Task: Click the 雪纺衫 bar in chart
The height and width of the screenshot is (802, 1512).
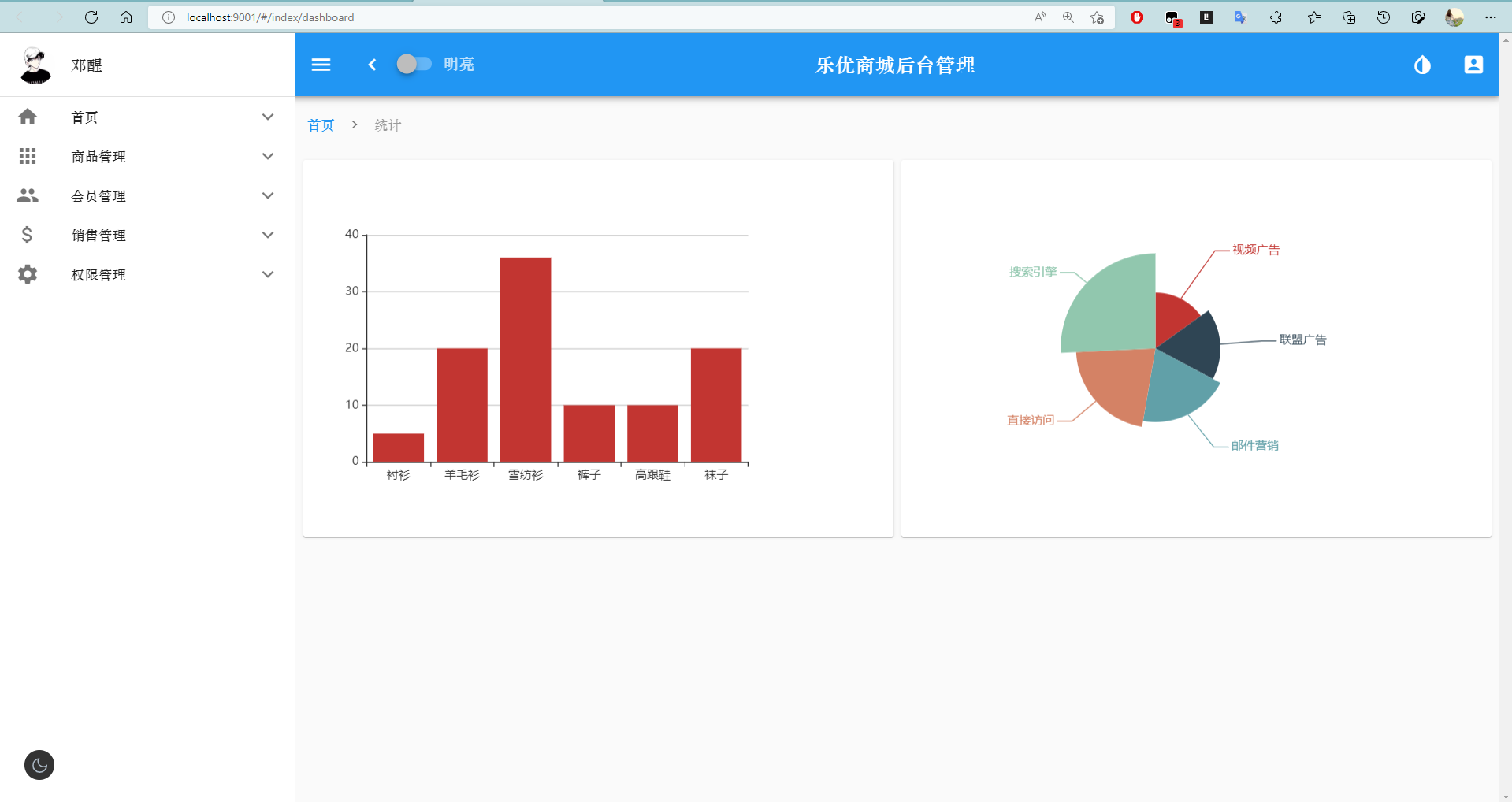Action: click(x=526, y=359)
